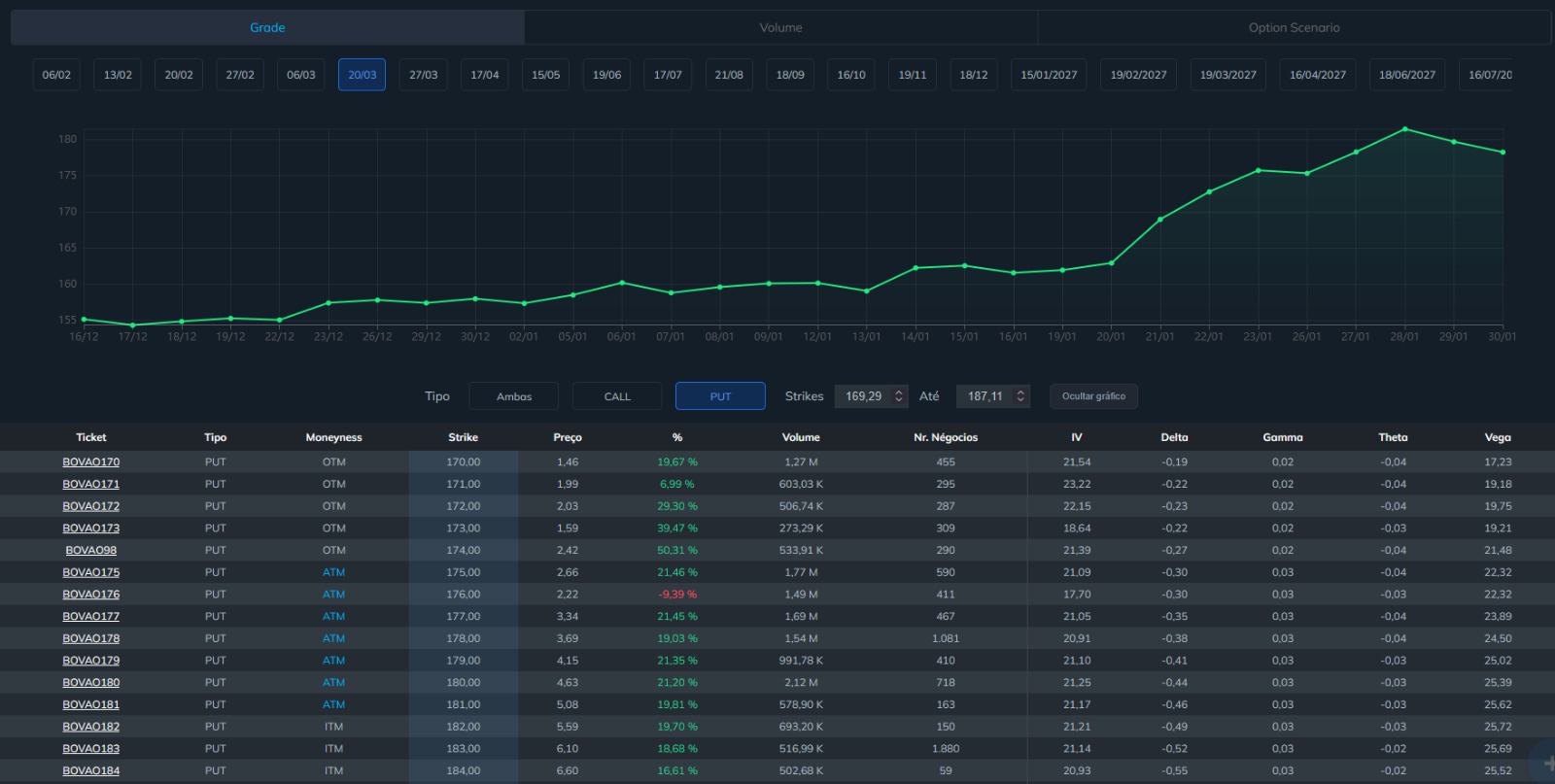
Task: Select the PUT option type filter
Action: (x=720, y=396)
